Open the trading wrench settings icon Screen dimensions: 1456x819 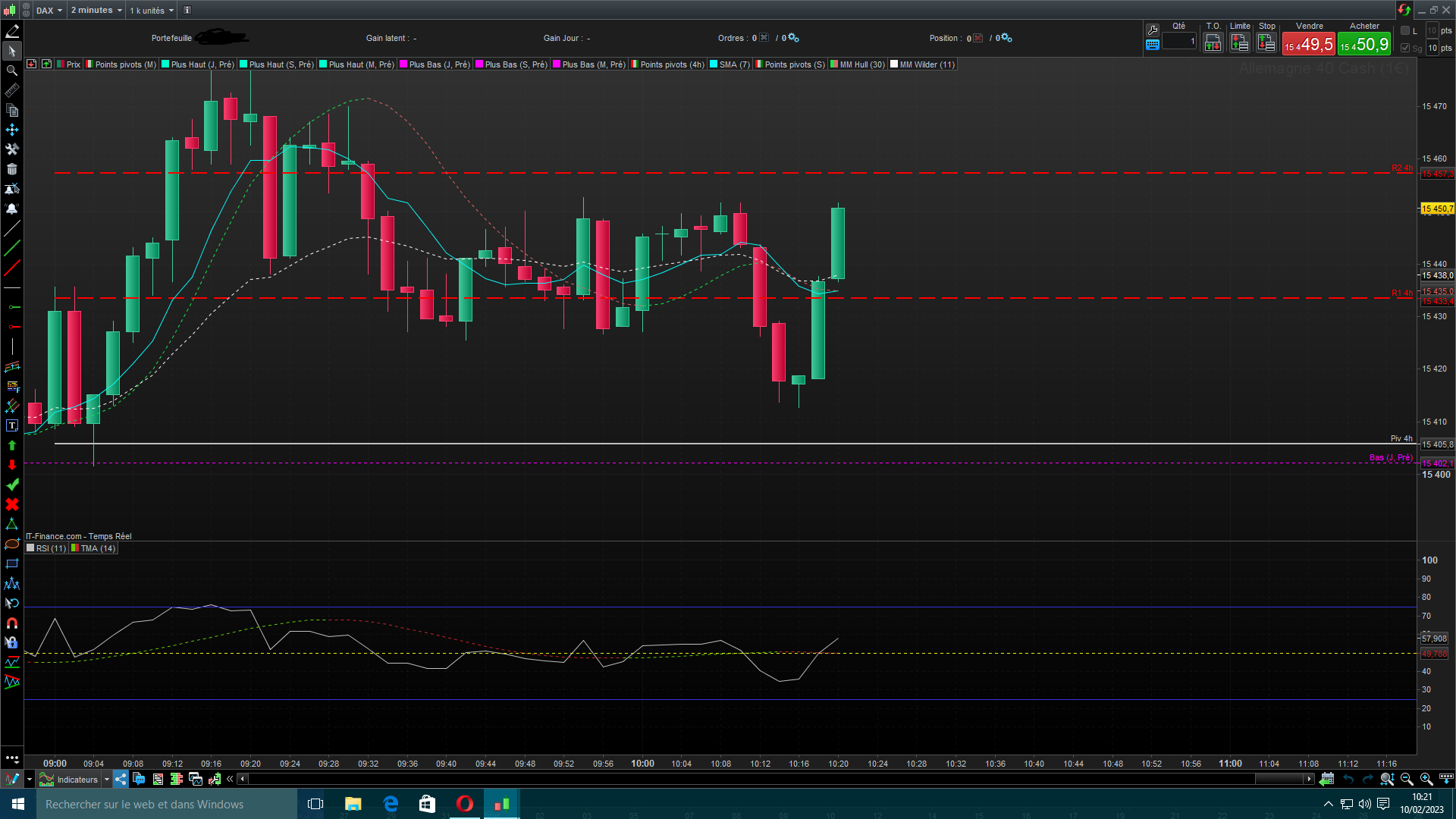pyautogui.click(x=1152, y=30)
